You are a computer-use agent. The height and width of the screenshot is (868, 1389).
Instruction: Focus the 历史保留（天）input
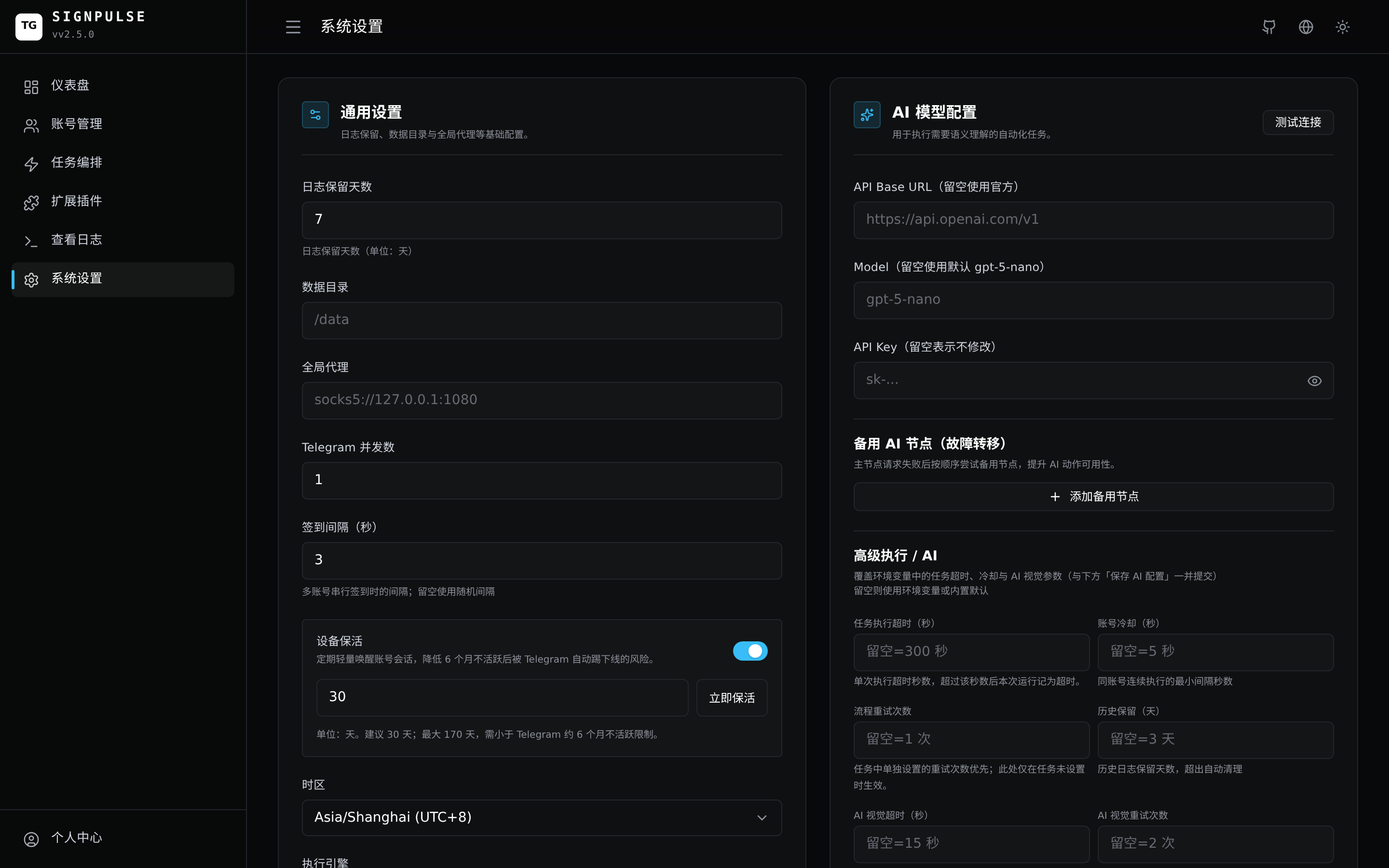click(1215, 740)
